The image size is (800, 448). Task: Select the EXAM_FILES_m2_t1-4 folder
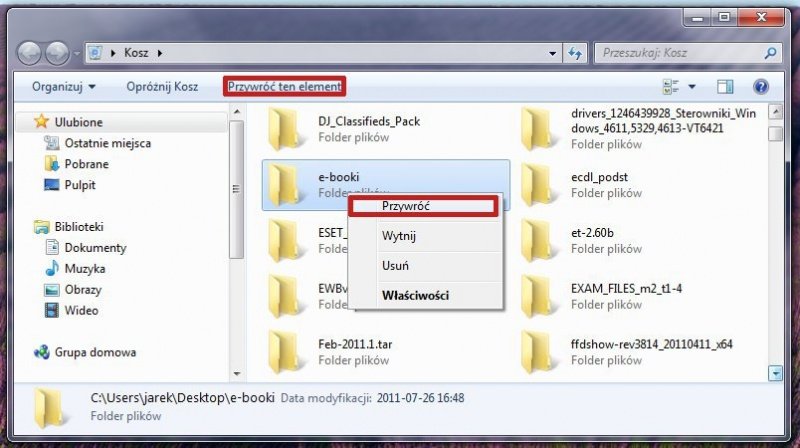(x=540, y=295)
